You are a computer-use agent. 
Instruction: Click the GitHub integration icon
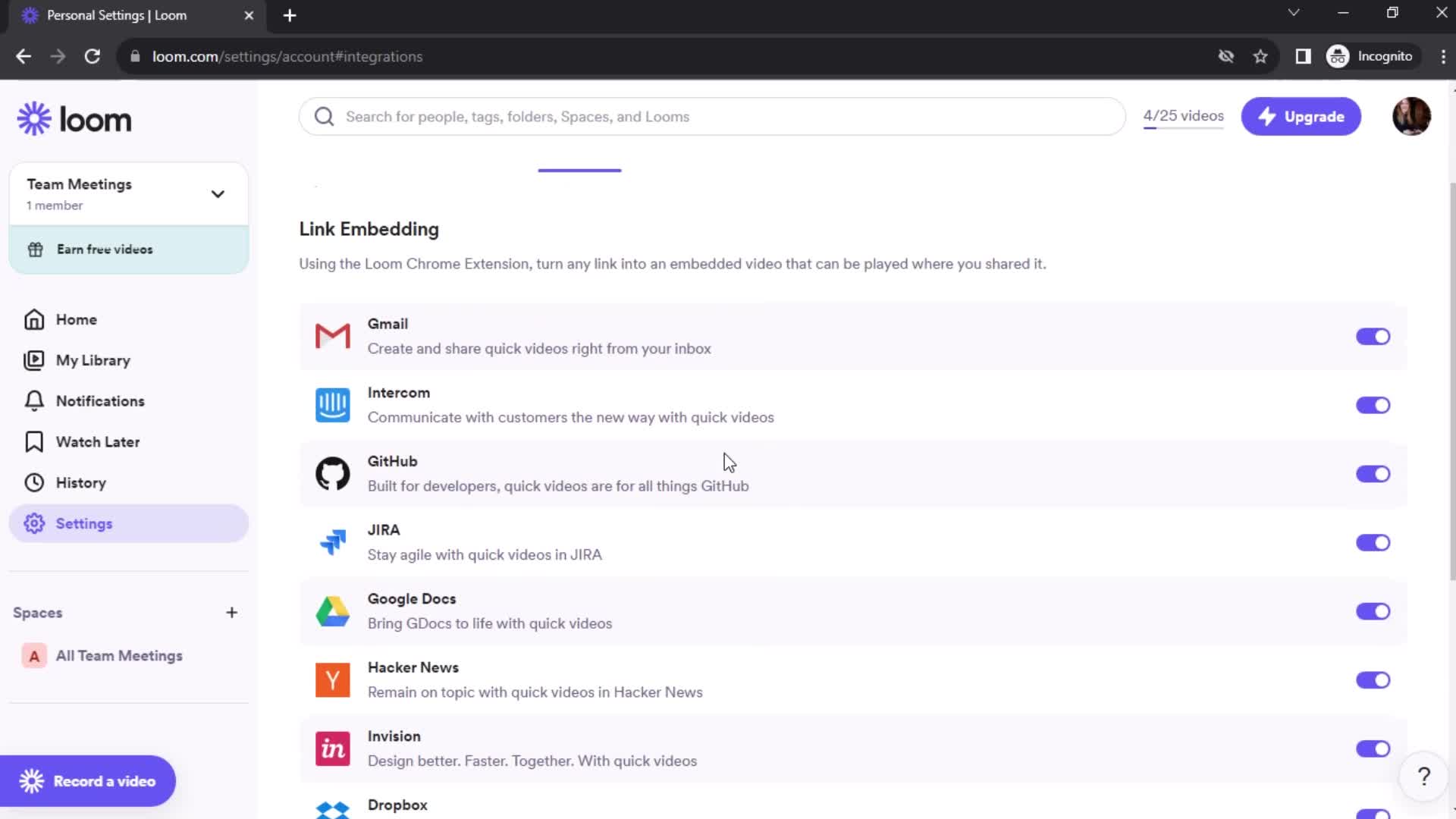click(x=334, y=473)
